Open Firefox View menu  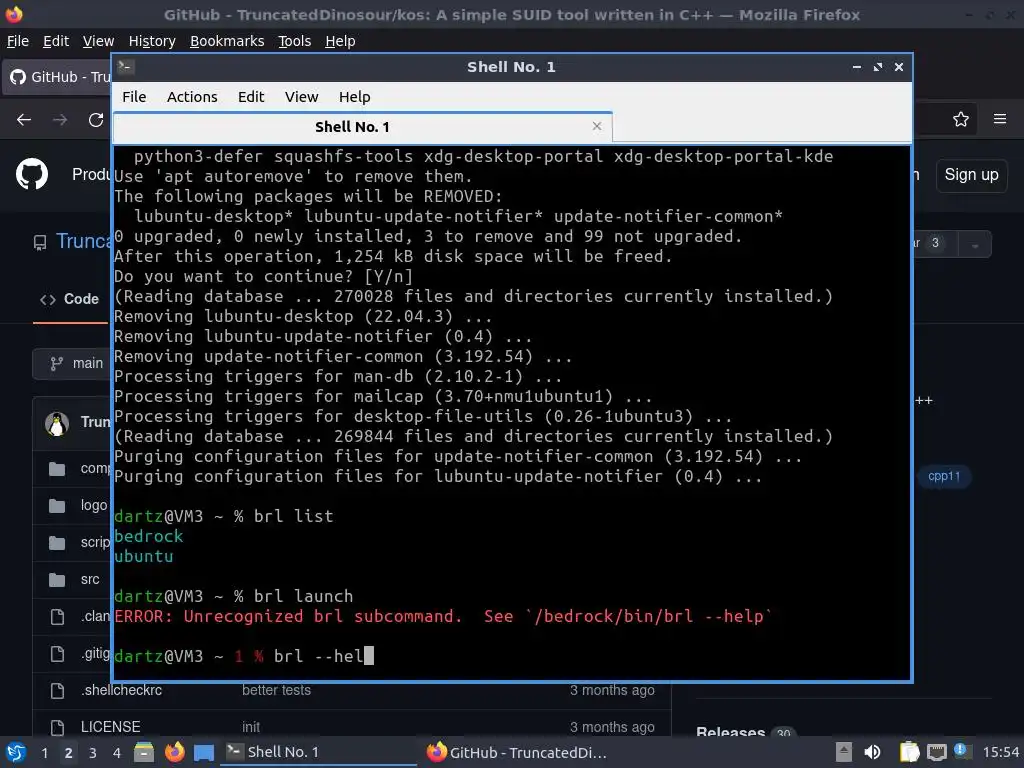click(x=98, y=41)
